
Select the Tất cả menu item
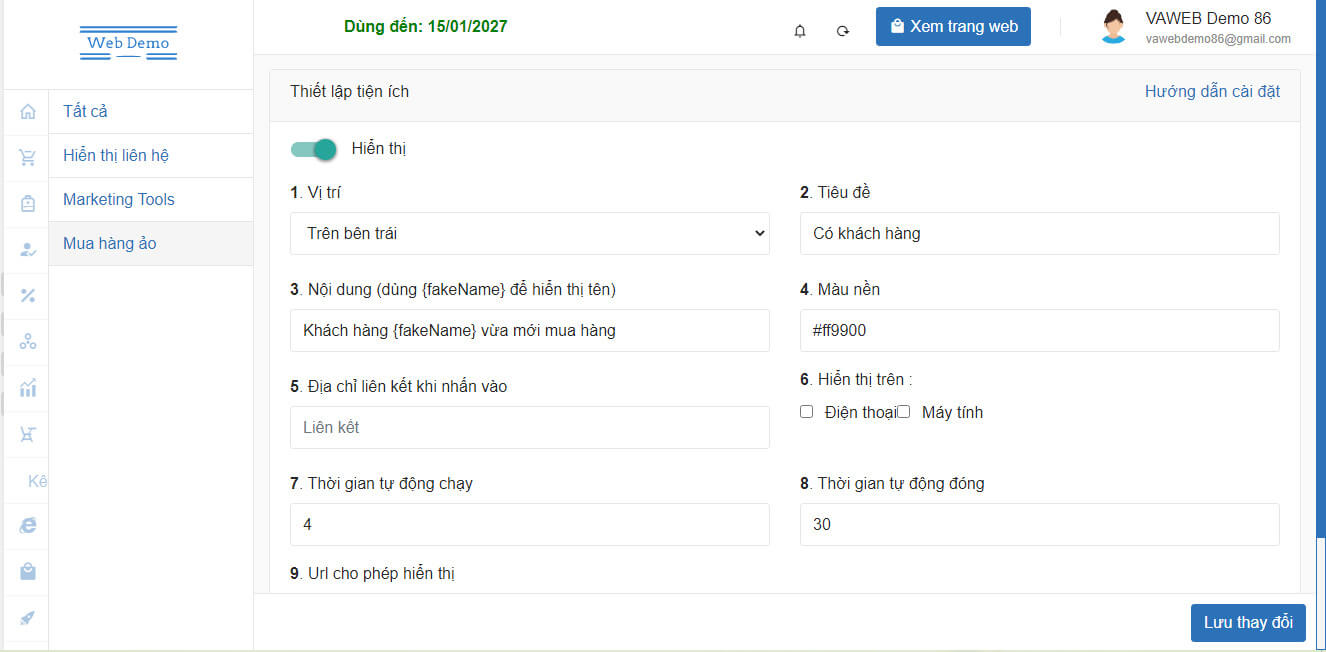pos(86,111)
